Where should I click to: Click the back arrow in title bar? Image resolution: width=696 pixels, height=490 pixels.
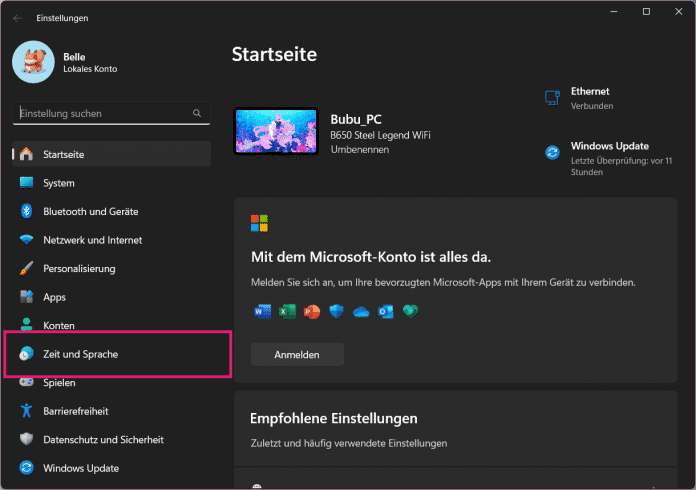click(x=18, y=18)
